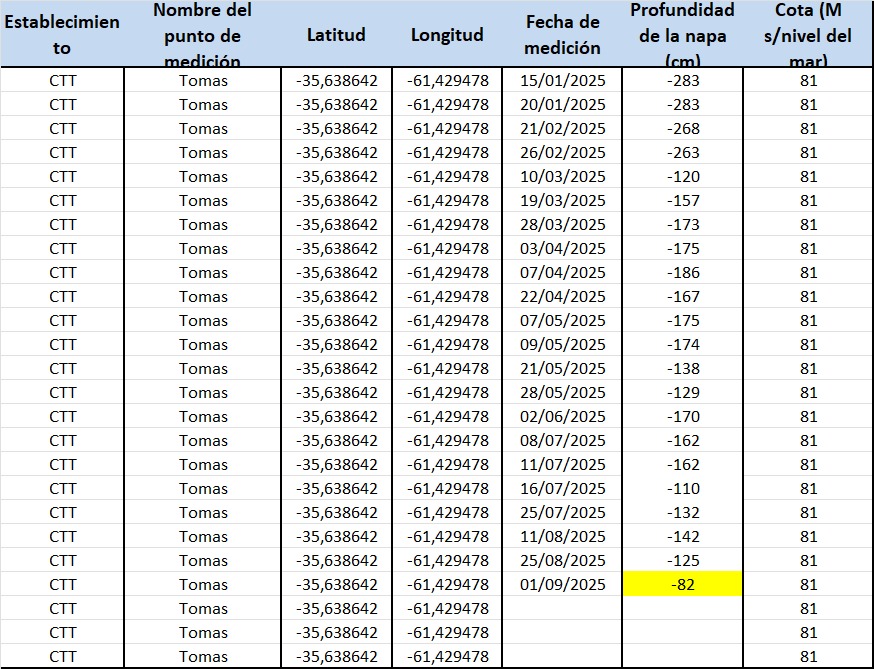Click the depth value -138
Screen dimensions: 874x669
(x=683, y=369)
